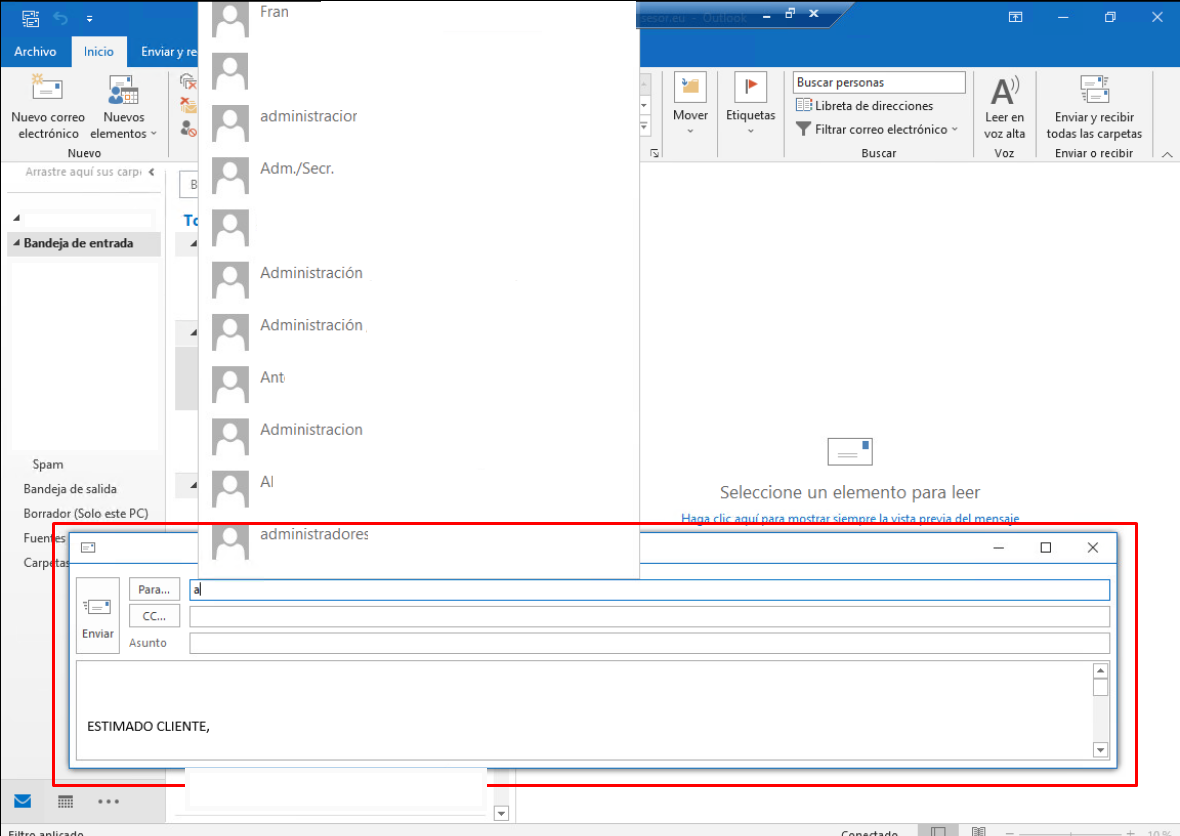Image resolution: width=1180 pixels, height=836 pixels.
Task: Open the Etiquetas flag menu
Action: pos(750,105)
